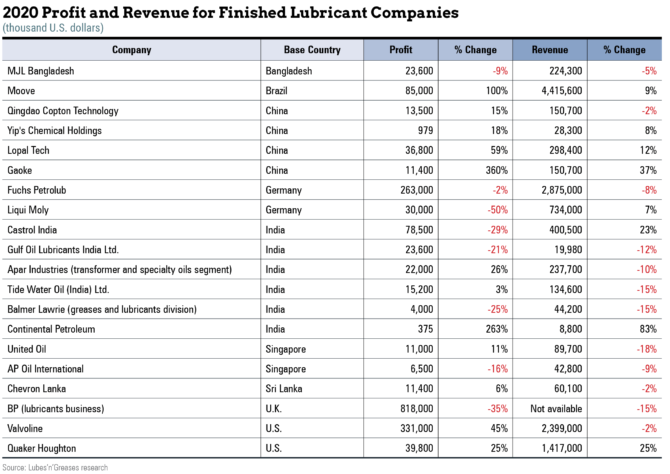Select United Oil's Singapore country cell
The width and height of the screenshot is (670, 474).
[289, 348]
